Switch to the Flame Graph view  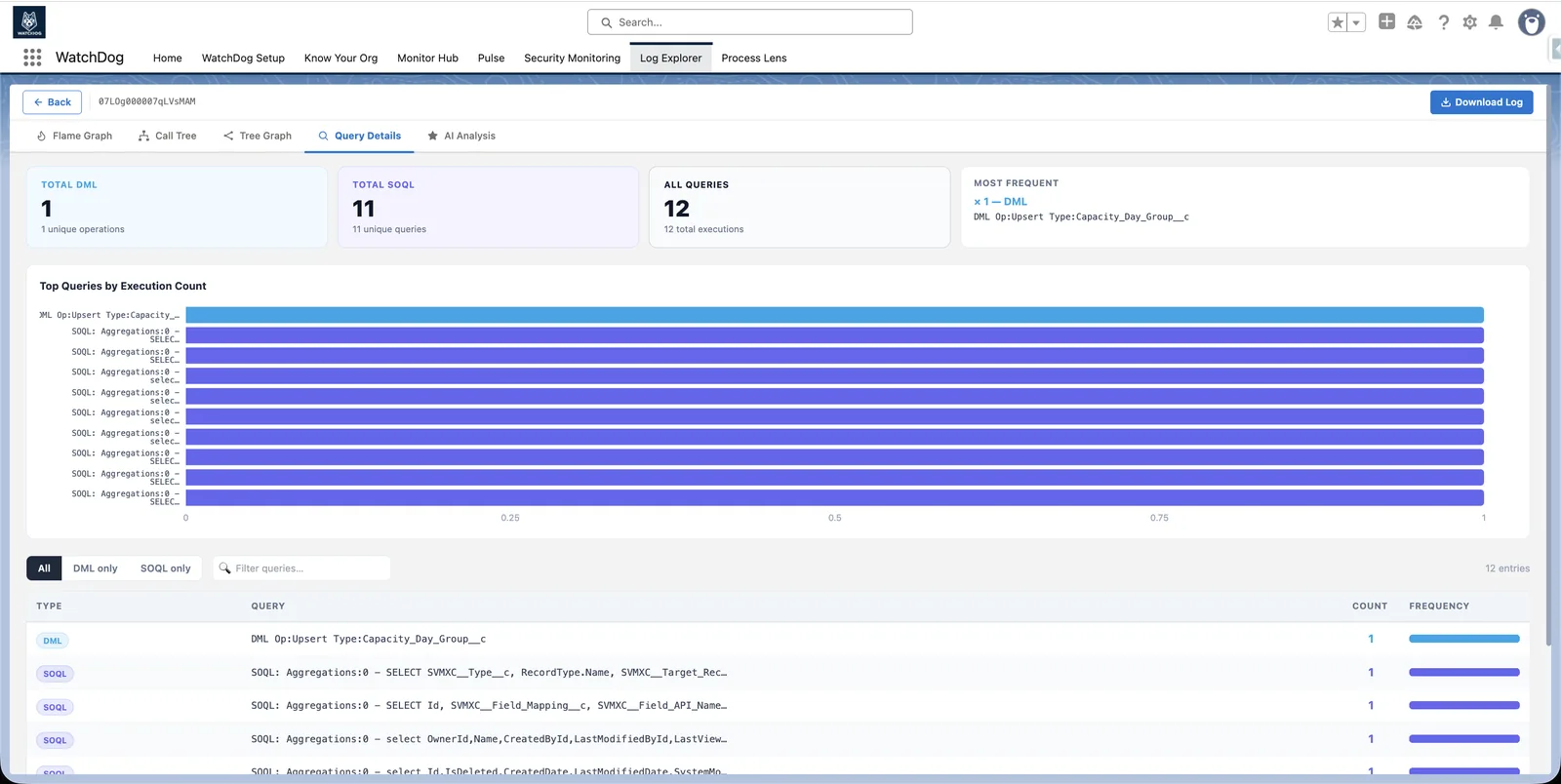pyautogui.click(x=74, y=136)
